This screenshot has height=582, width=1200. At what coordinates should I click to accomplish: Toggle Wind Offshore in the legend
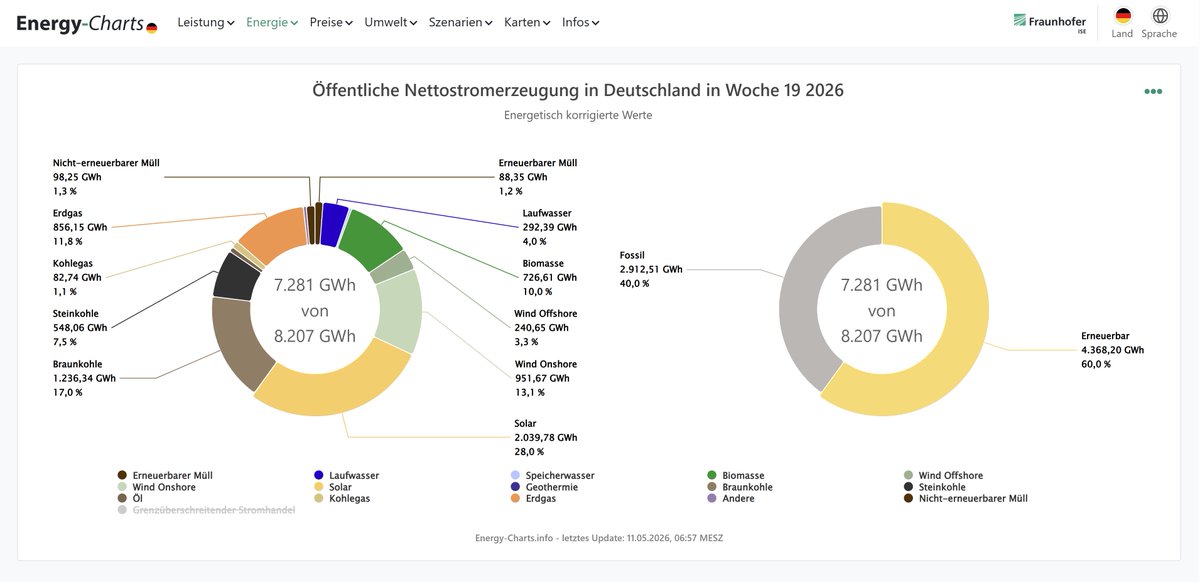tap(943, 476)
